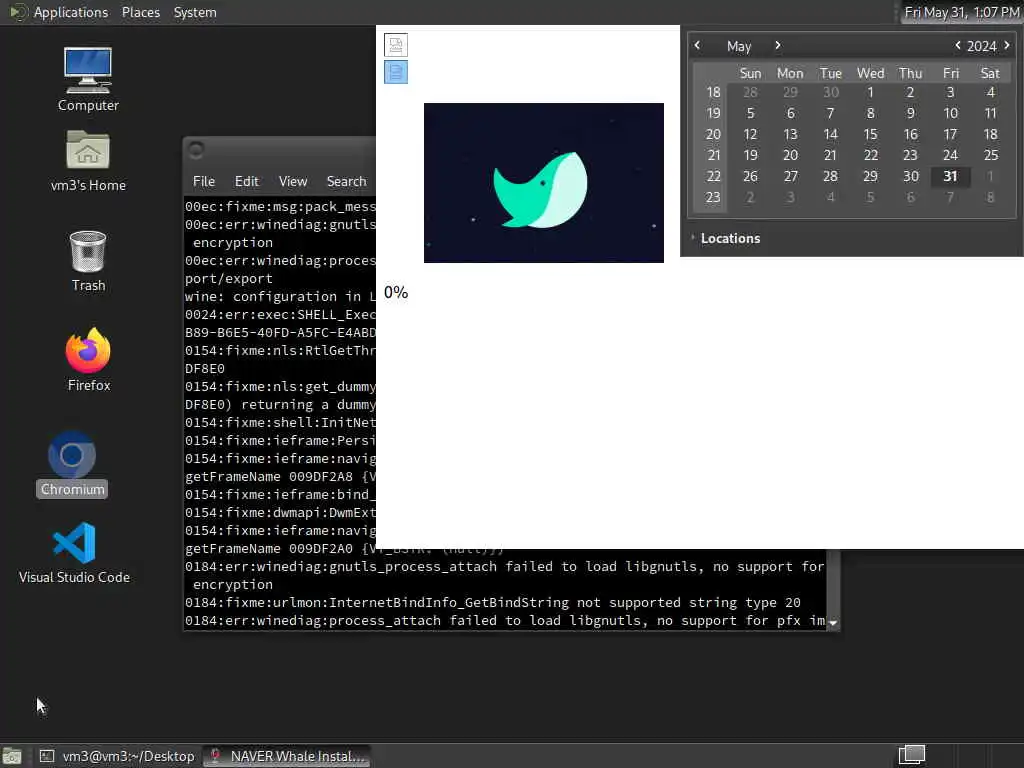Select May 1 in the calendar
Image resolution: width=1024 pixels, height=768 pixels.
(x=870, y=92)
